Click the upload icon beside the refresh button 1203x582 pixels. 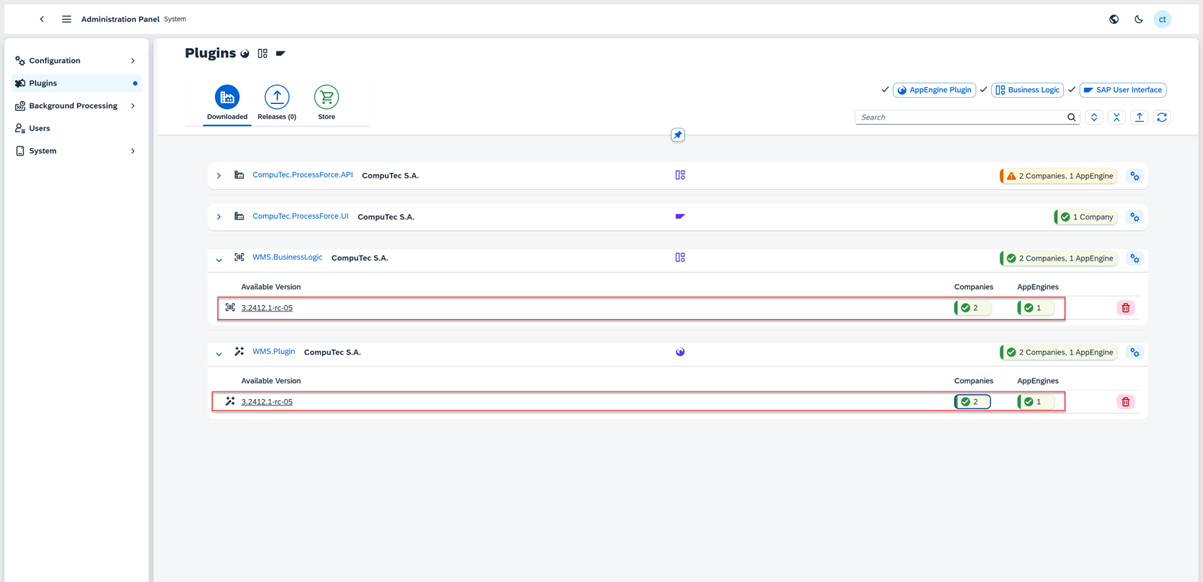[1139, 117]
